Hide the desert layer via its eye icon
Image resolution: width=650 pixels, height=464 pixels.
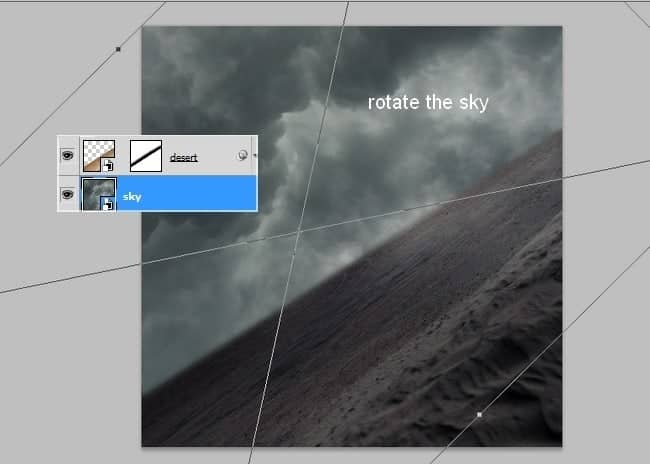click(x=68, y=155)
